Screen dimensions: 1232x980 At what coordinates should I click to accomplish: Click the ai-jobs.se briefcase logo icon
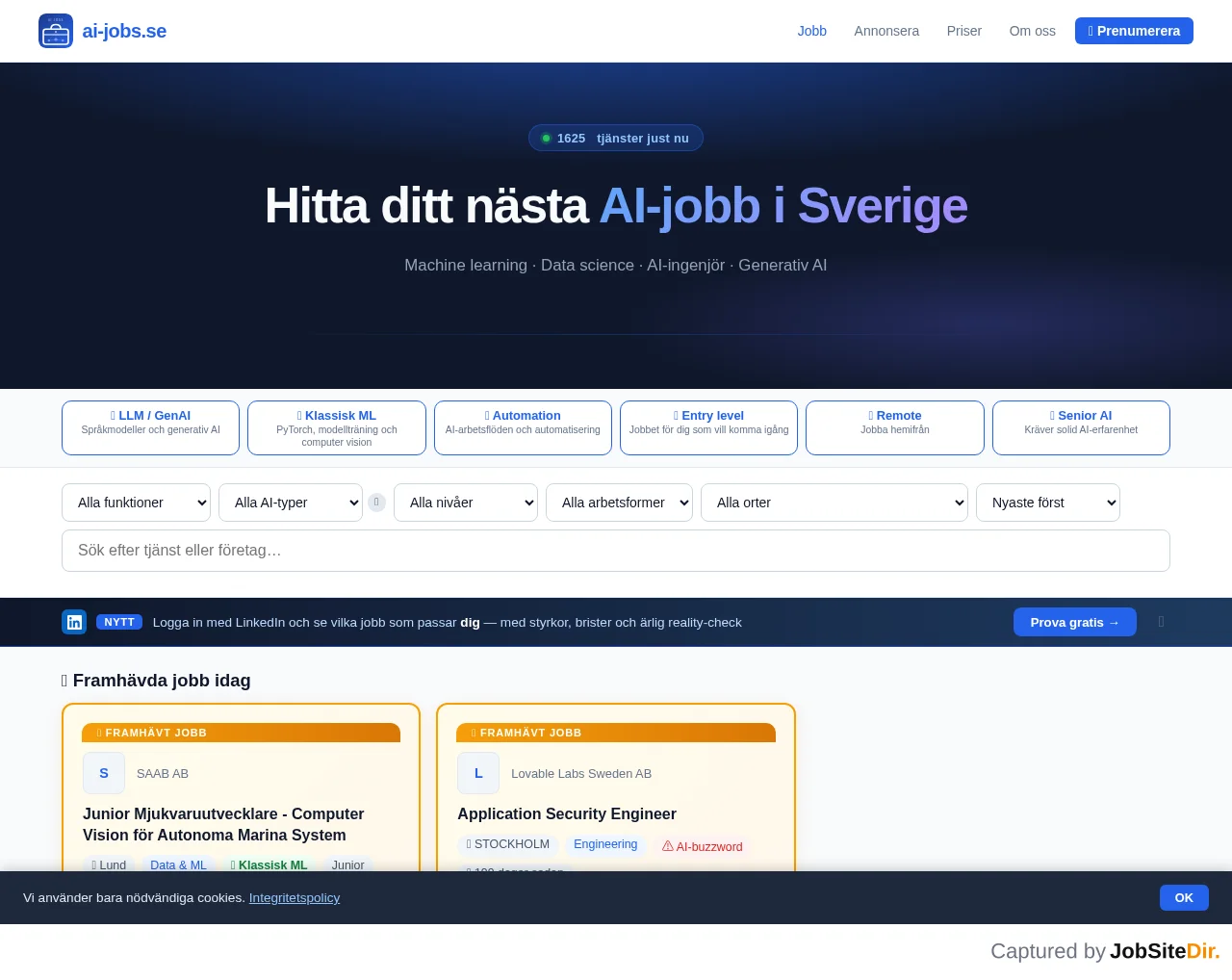(x=56, y=31)
